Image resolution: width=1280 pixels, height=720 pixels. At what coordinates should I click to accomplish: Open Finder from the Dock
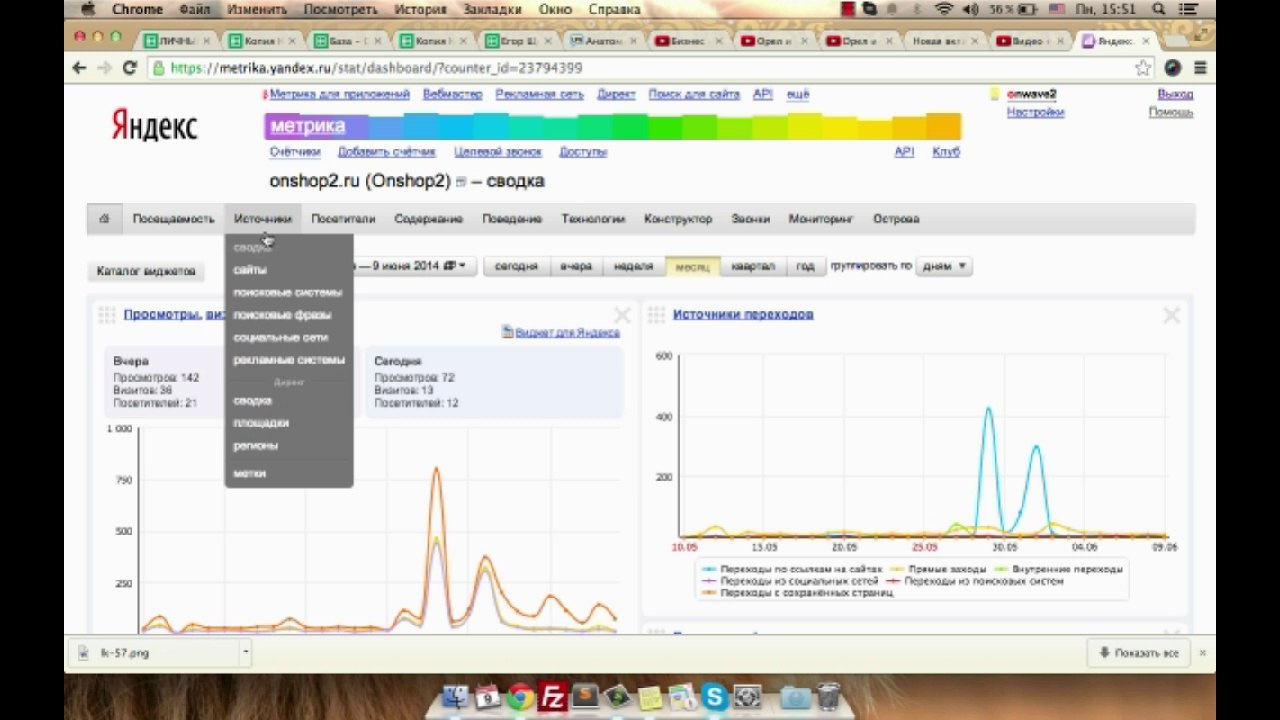[455, 697]
